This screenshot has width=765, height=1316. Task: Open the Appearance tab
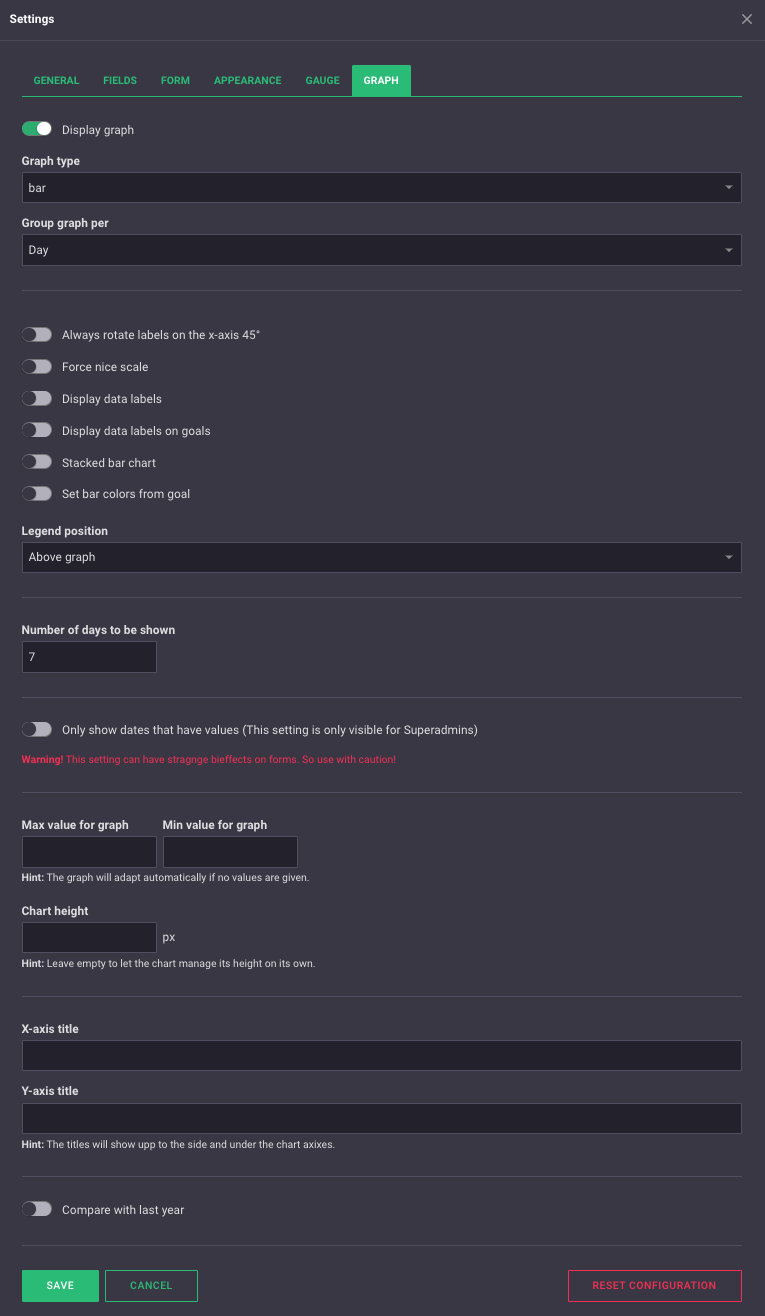pyautogui.click(x=247, y=80)
